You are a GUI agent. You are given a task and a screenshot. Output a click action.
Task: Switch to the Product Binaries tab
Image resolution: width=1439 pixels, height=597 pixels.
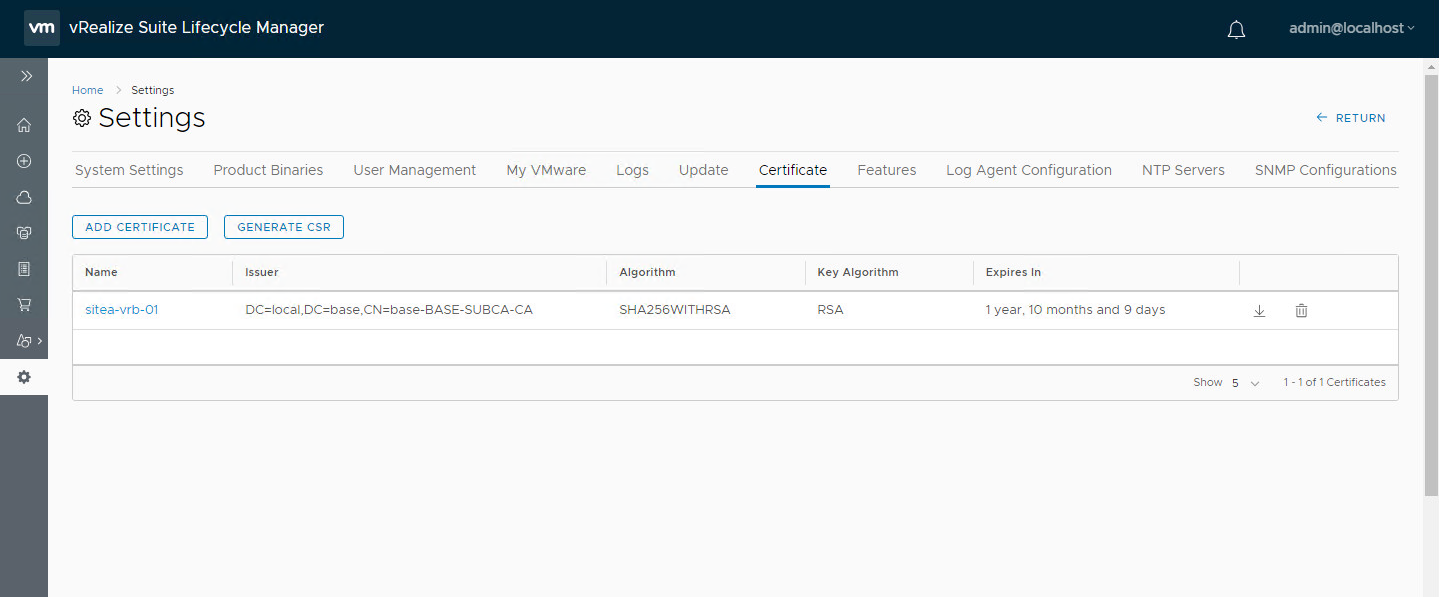[268, 170]
